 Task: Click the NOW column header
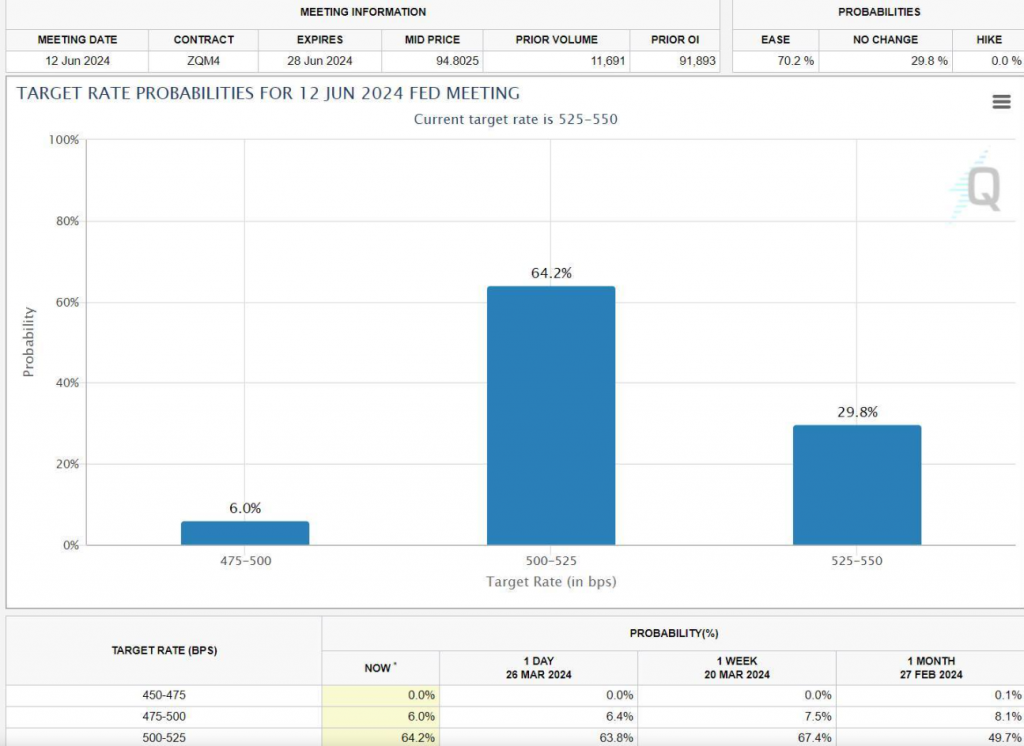pos(380,668)
